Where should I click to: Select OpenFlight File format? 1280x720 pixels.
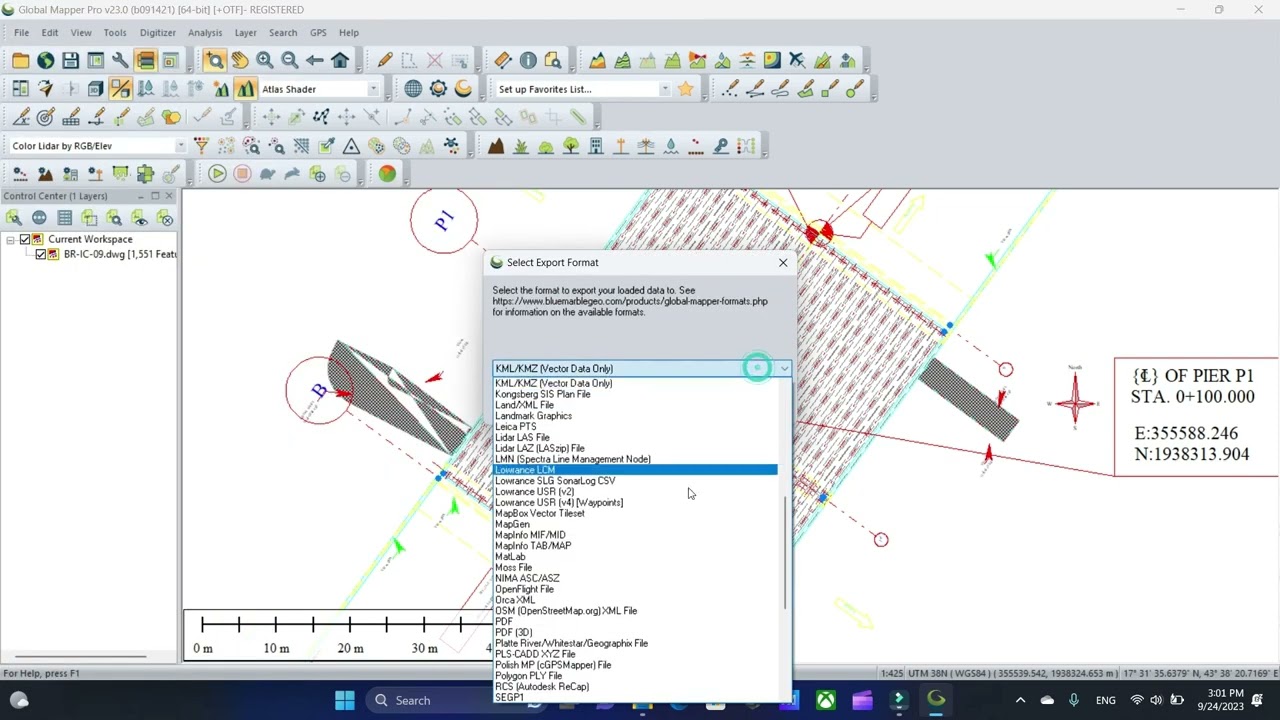tap(635, 589)
